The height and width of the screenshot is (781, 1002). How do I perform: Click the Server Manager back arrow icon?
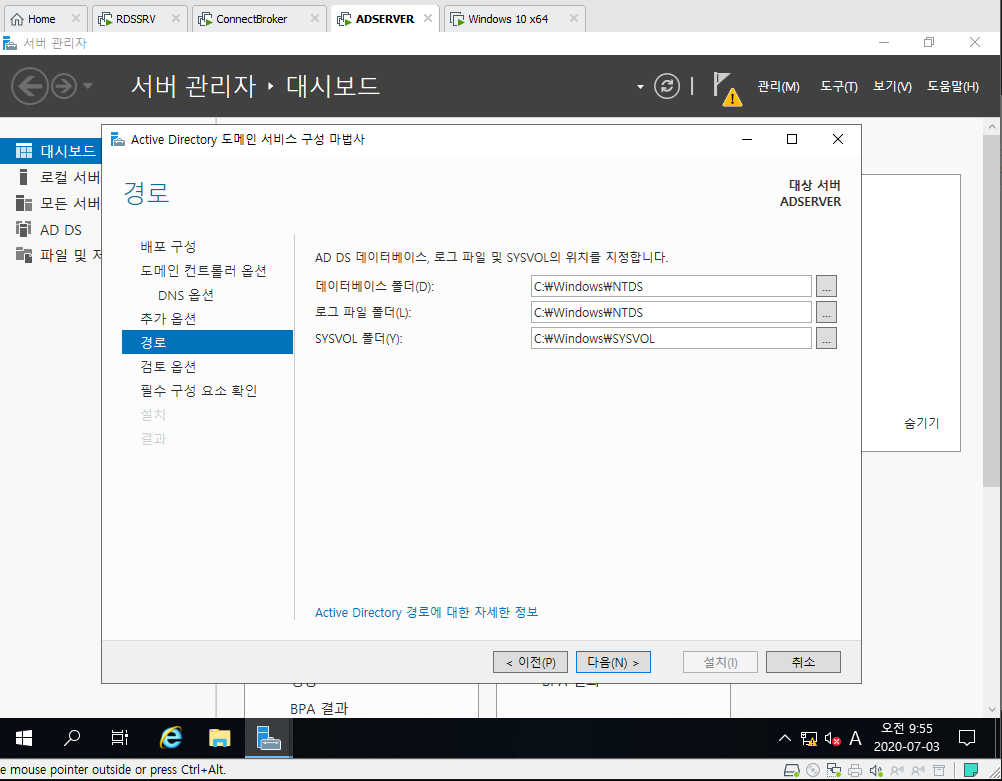click(x=29, y=86)
